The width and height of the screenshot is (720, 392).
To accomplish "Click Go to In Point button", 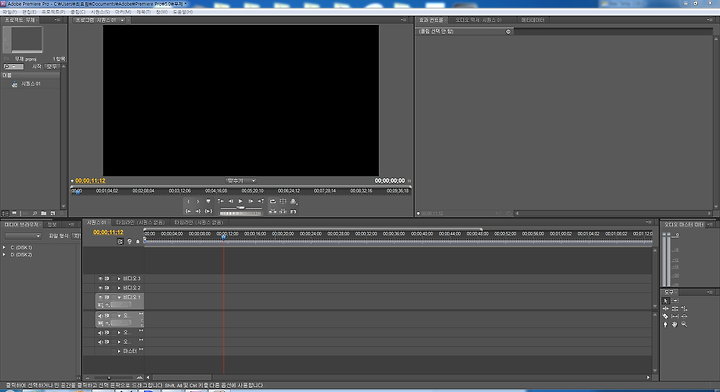I will pyautogui.click(x=188, y=211).
